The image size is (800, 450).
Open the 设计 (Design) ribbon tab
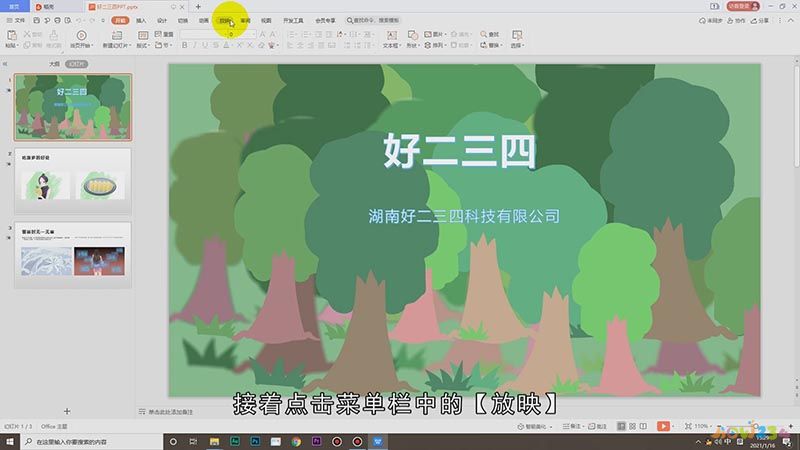pos(162,20)
